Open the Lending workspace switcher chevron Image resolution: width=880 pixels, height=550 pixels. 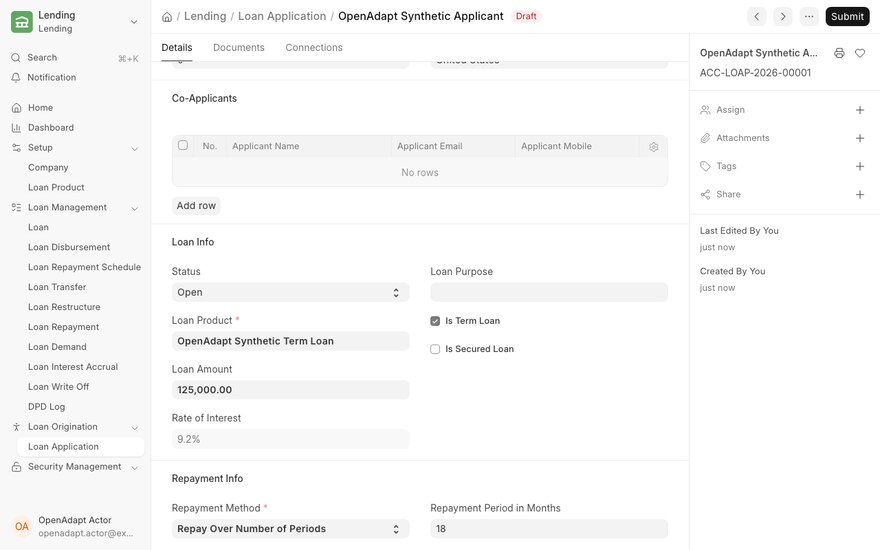point(134,22)
